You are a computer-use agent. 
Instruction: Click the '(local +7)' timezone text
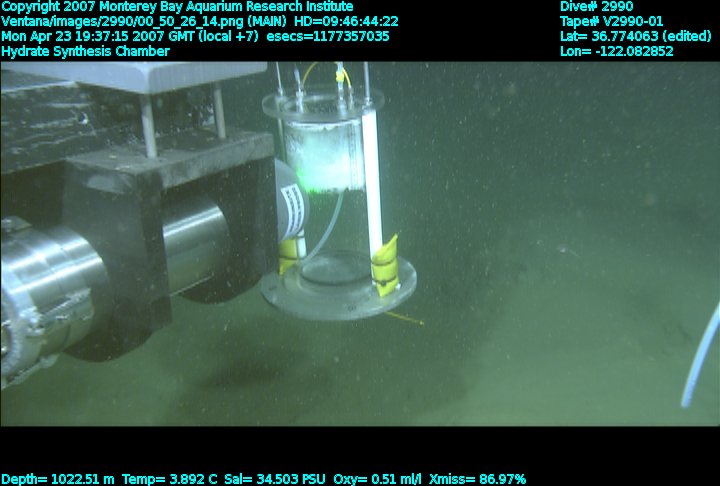(229, 36)
